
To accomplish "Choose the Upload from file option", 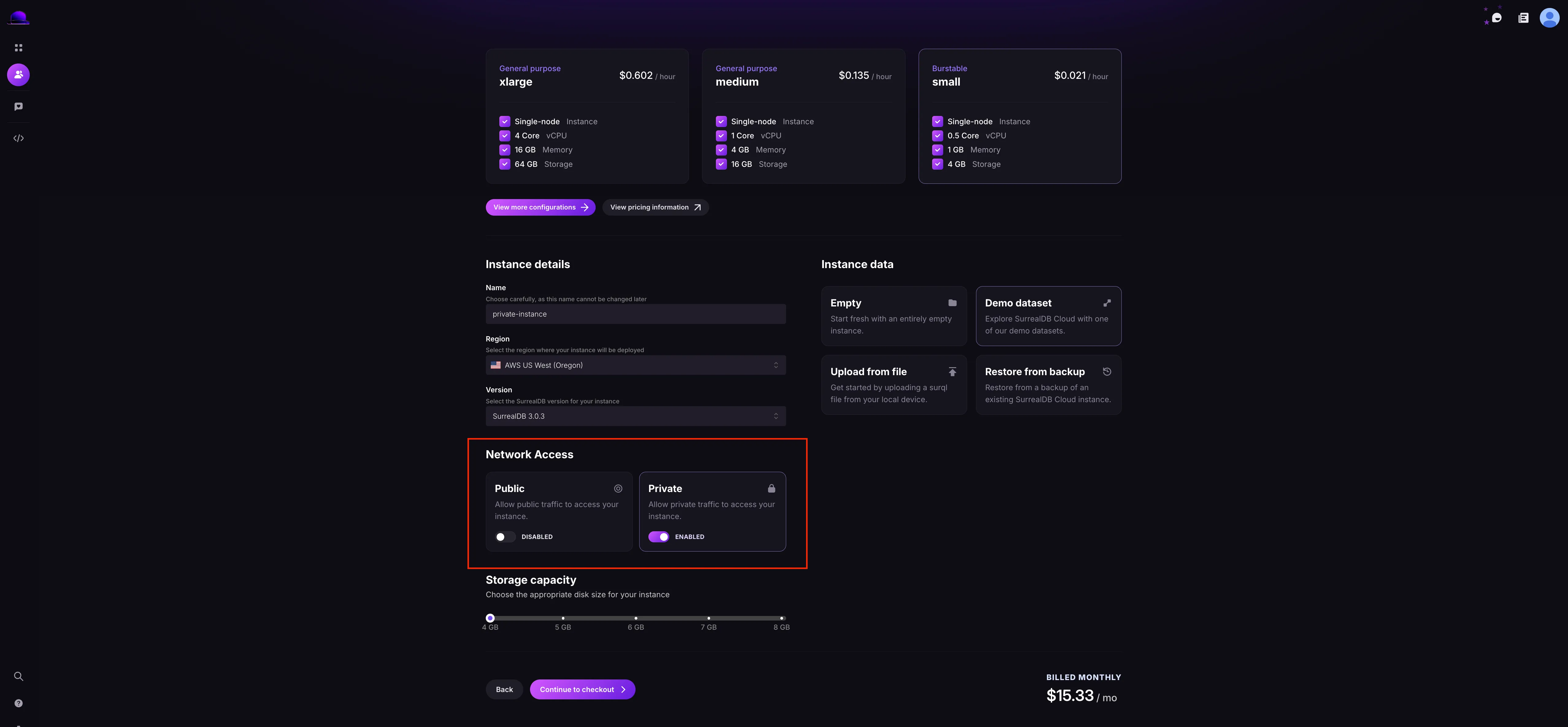I will [893, 385].
